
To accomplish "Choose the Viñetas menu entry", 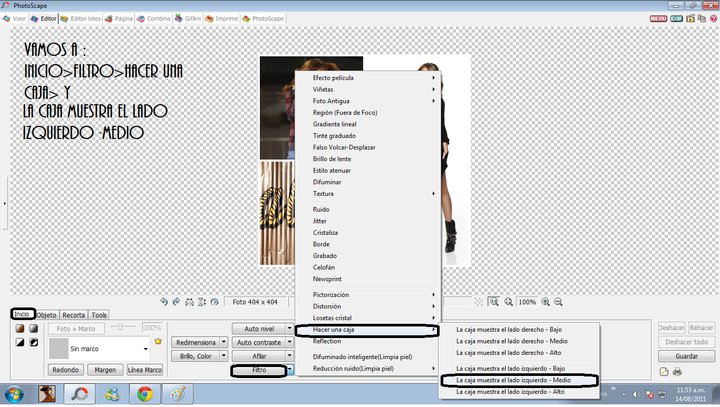I will click(367, 89).
